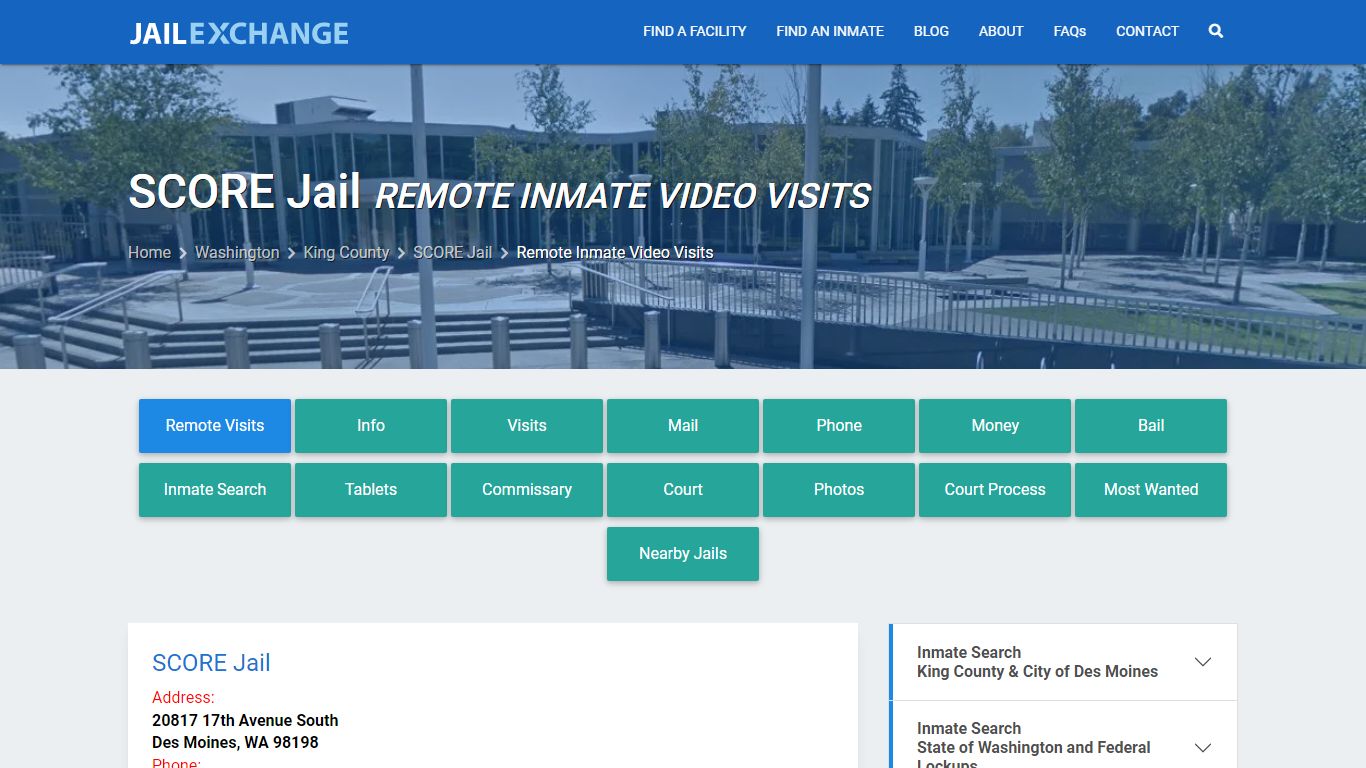
Task: Select the Remote Visits button
Action: [x=215, y=426]
